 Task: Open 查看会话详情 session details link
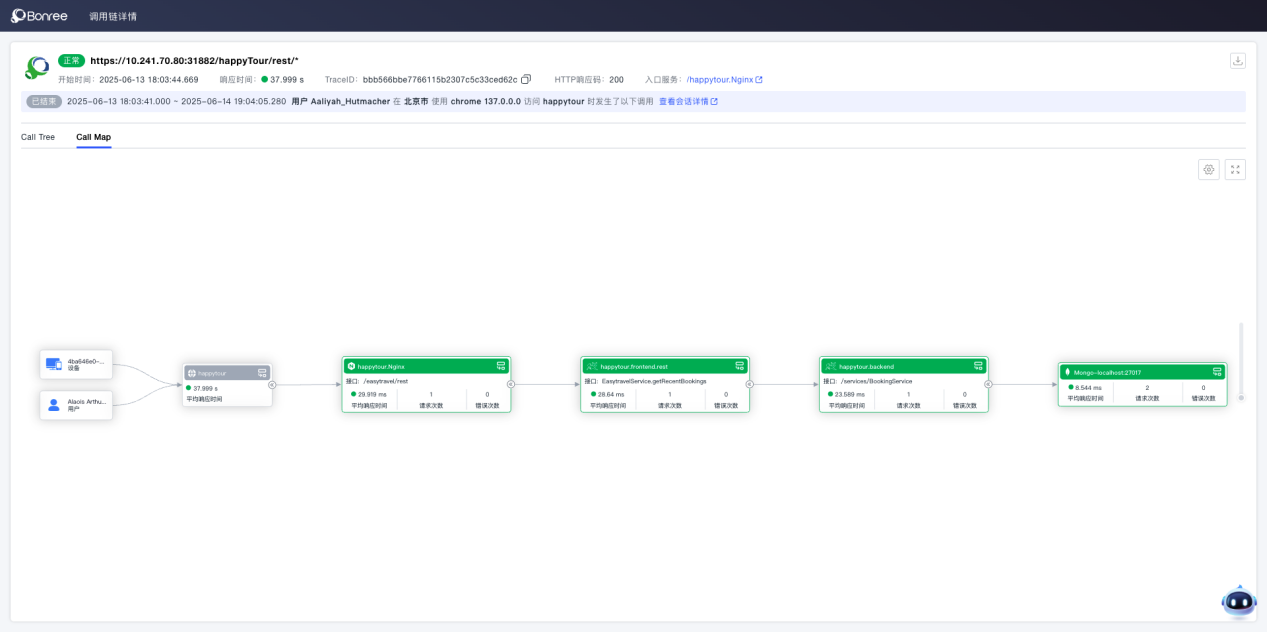687,101
